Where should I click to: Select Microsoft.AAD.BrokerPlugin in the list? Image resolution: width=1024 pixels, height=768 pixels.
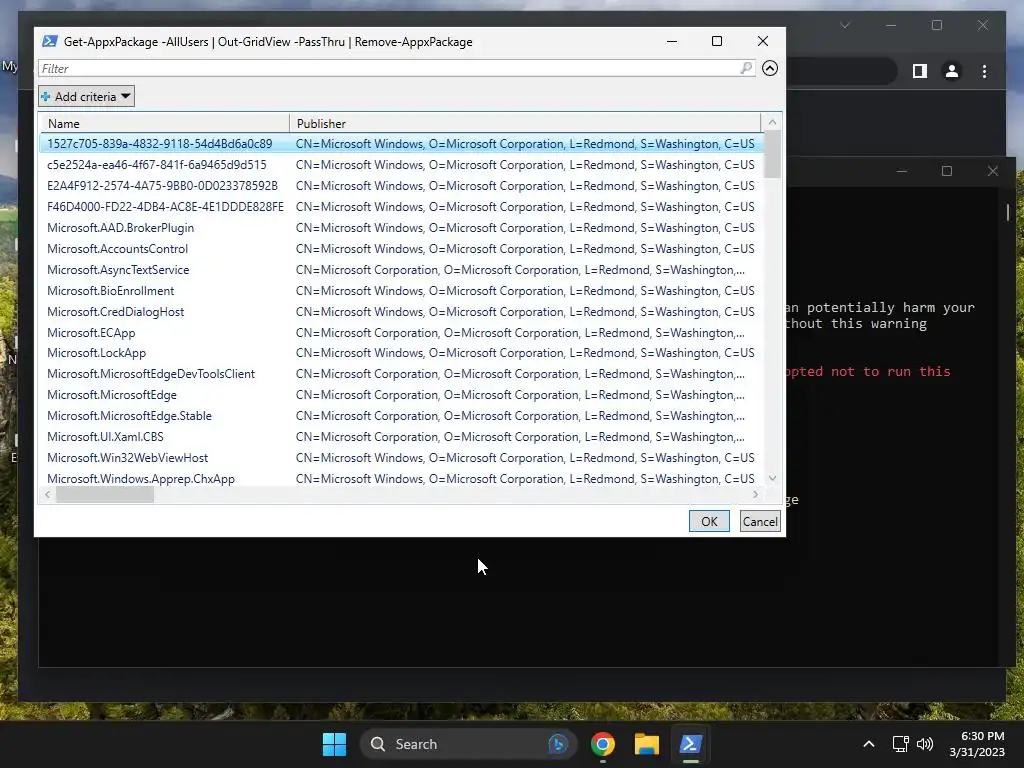pyautogui.click(x=401, y=228)
